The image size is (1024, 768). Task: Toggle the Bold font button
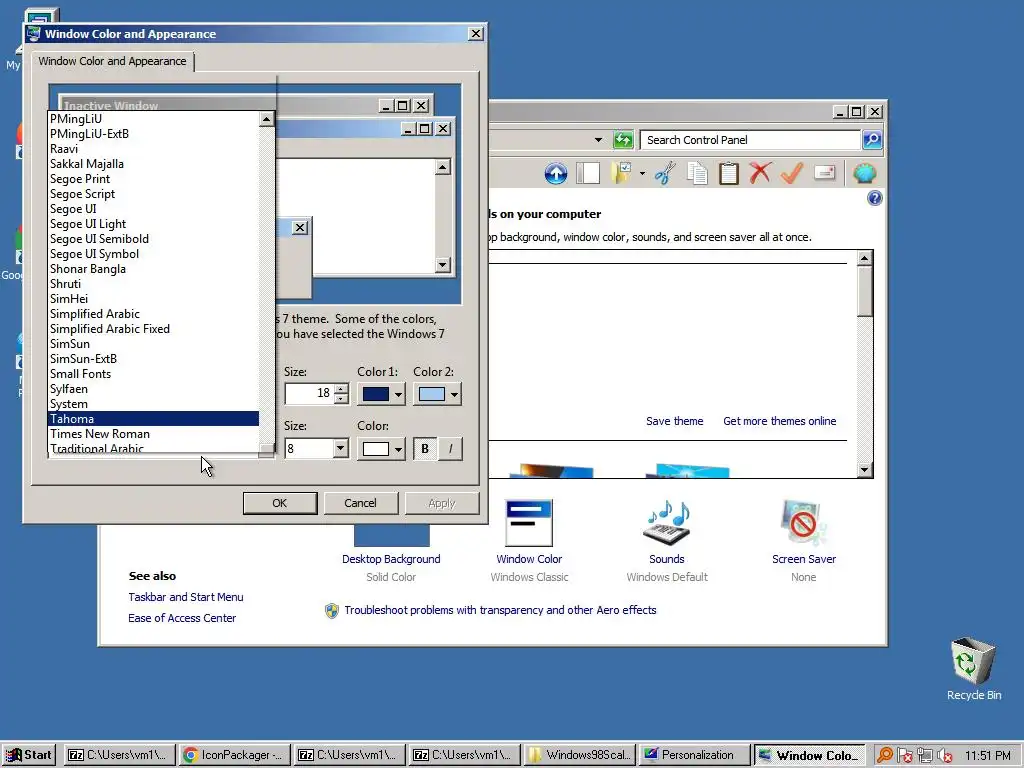point(425,449)
